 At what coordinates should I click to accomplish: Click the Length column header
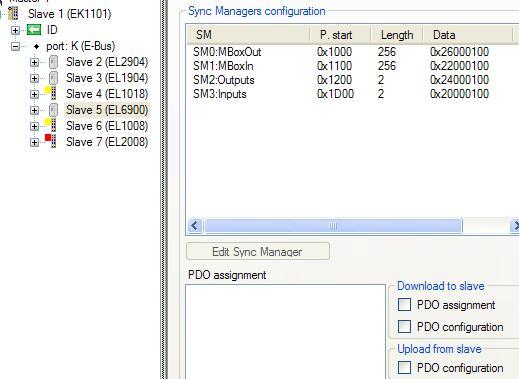397,35
